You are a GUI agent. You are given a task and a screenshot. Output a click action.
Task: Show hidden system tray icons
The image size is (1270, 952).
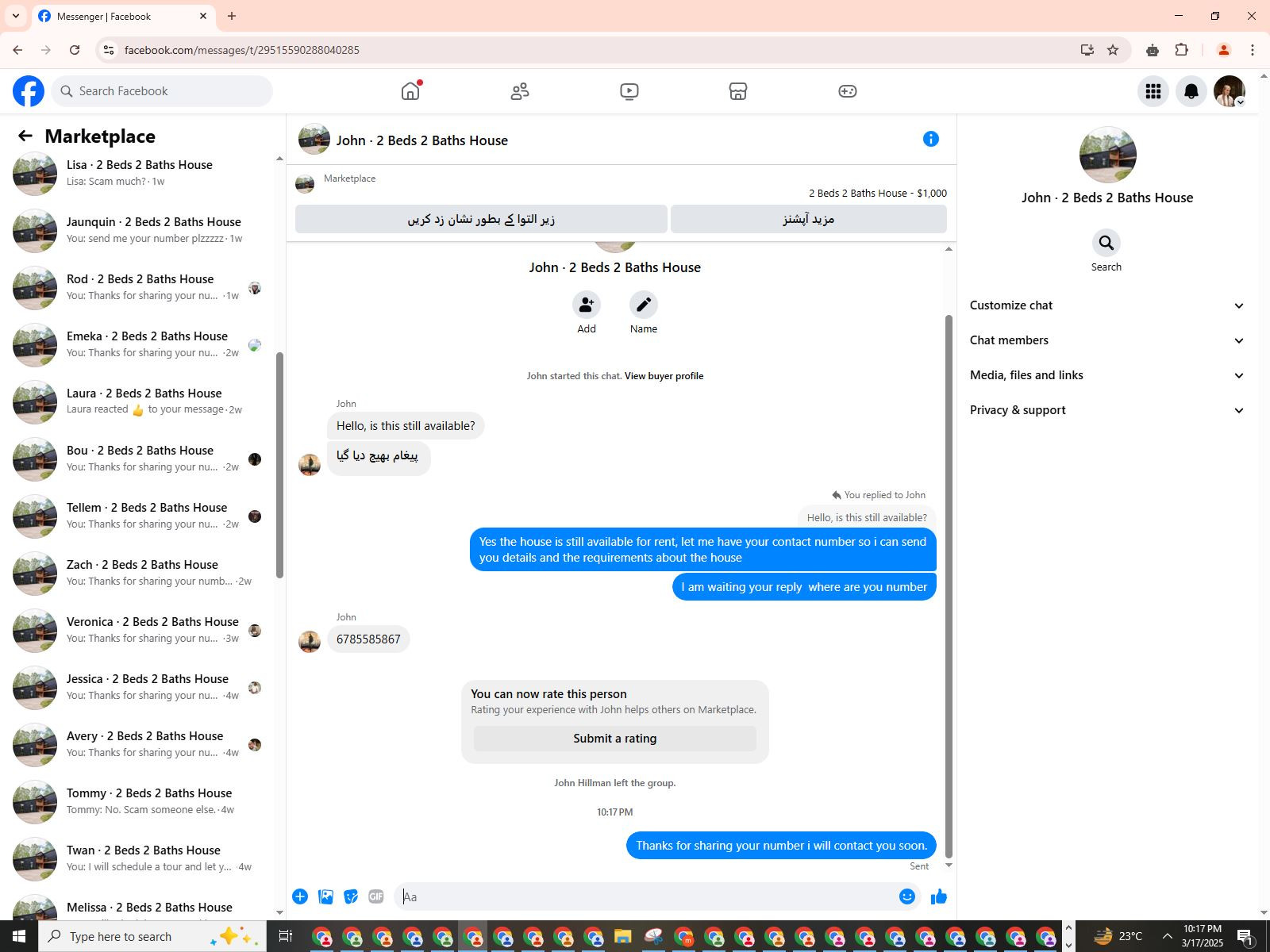click(1167, 936)
